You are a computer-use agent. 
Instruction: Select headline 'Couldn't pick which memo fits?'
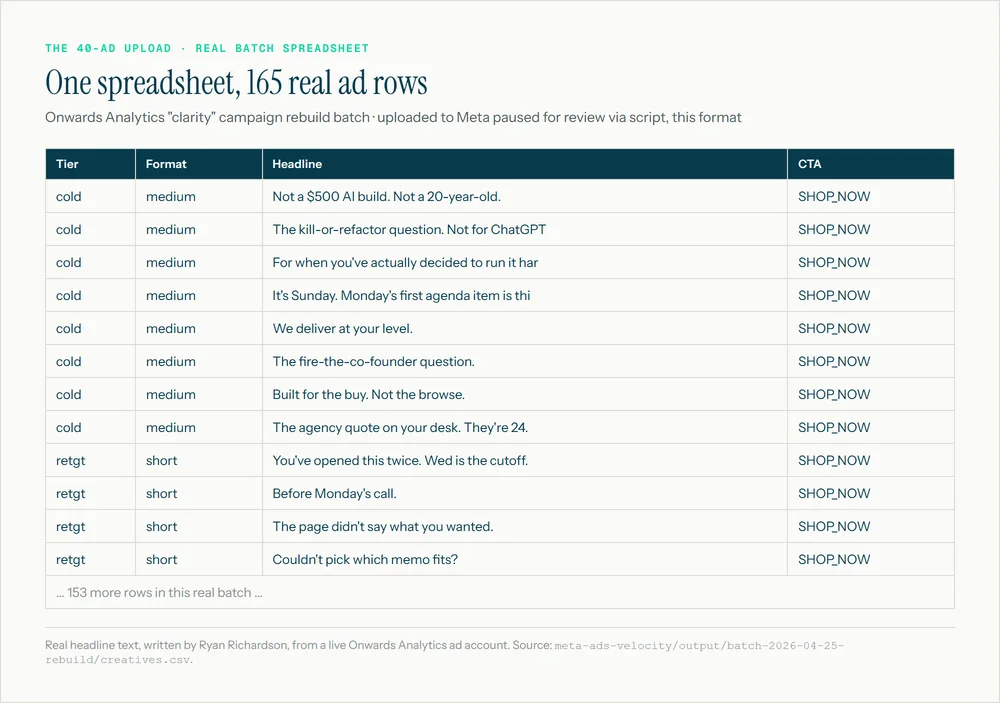[x=365, y=559]
